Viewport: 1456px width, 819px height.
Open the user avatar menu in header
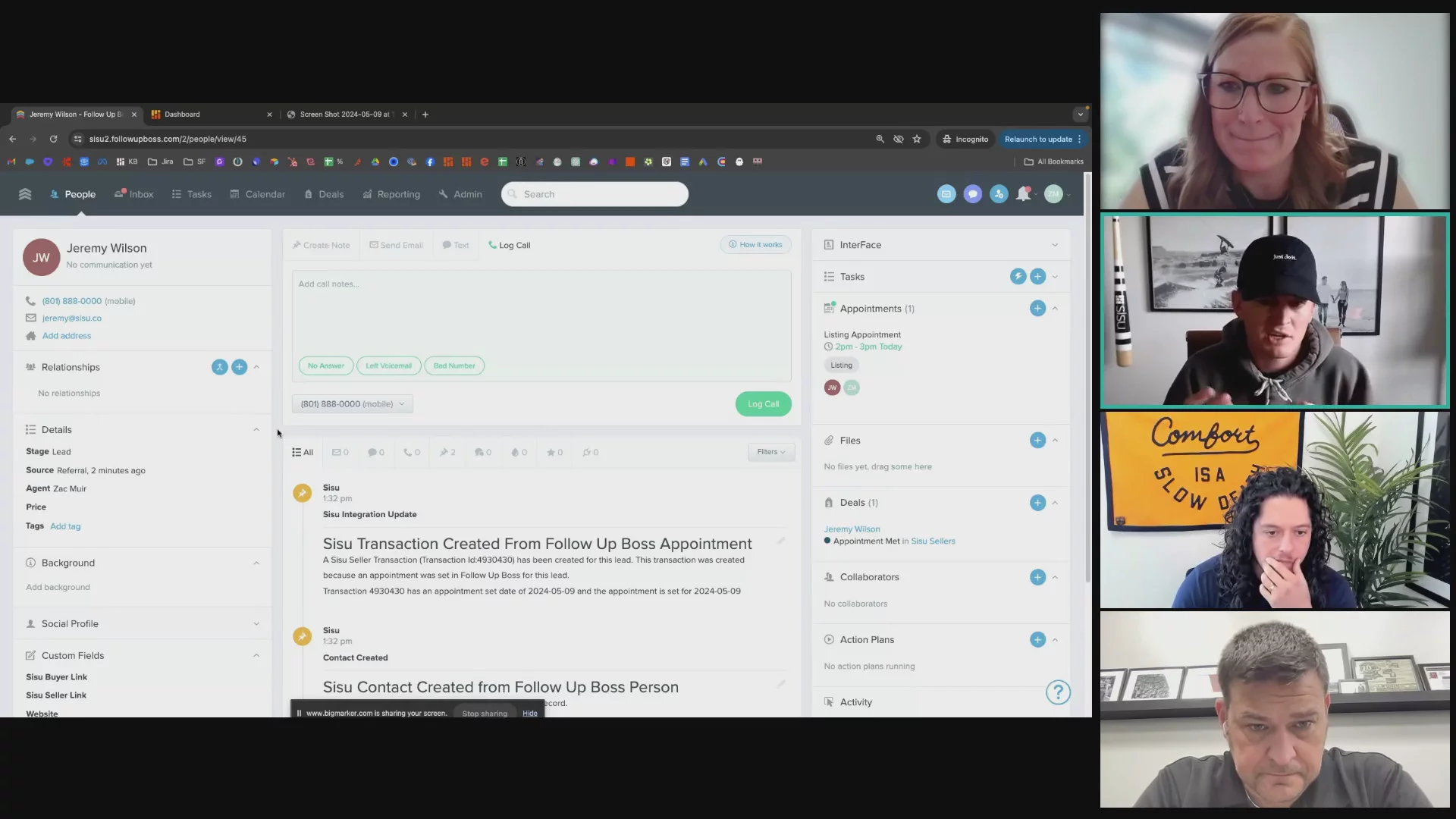1053,194
